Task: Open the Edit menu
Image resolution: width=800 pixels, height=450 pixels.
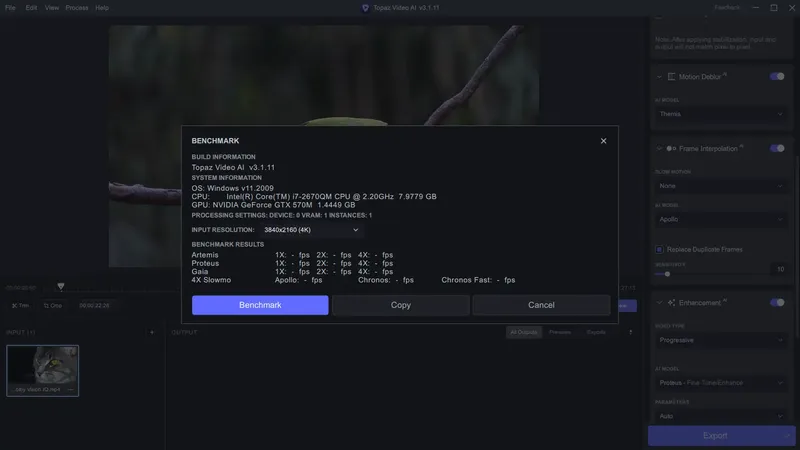Action: tap(31, 8)
